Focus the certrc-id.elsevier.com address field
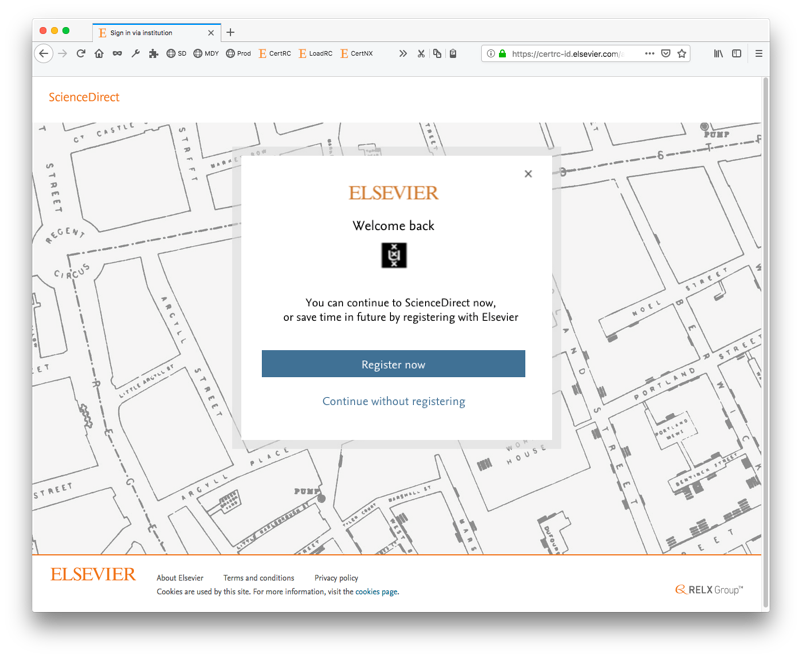 (567, 54)
